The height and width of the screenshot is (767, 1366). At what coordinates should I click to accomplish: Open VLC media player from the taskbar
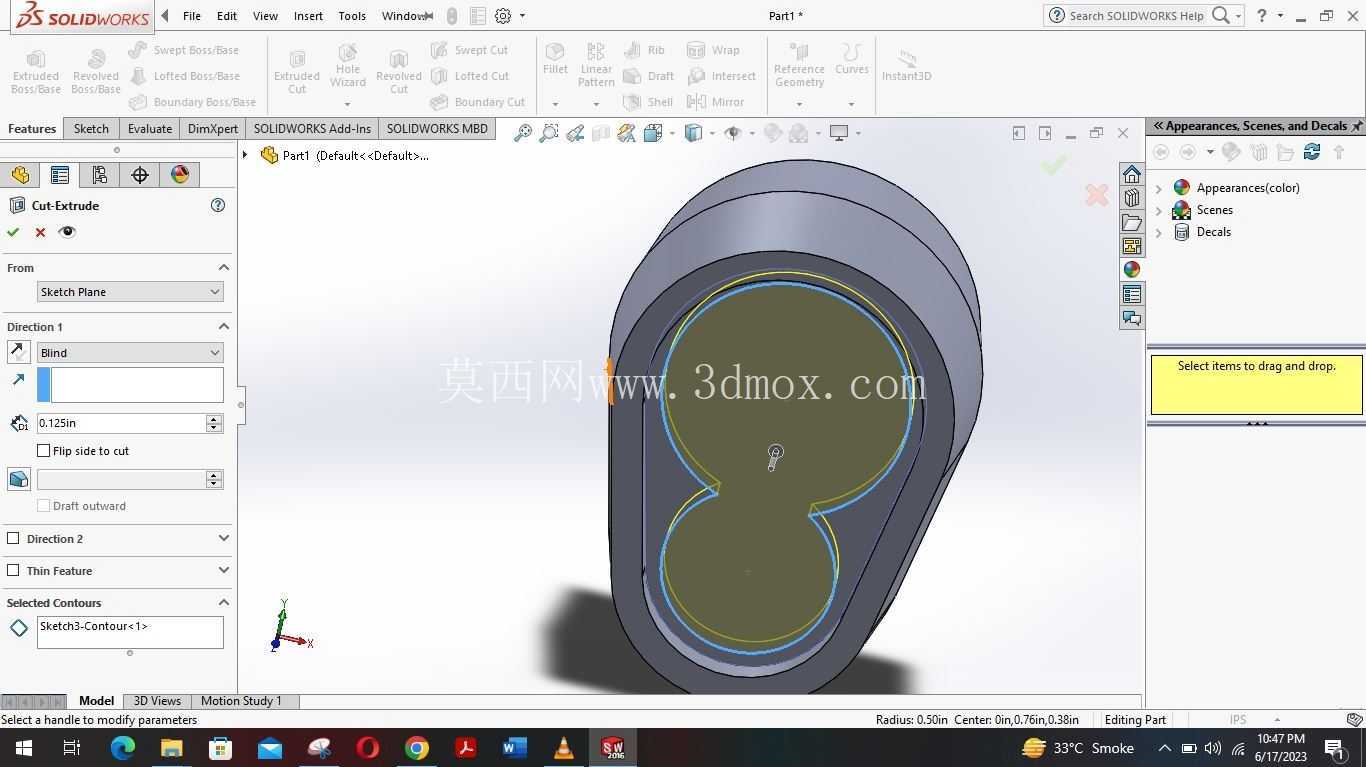[564, 748]
